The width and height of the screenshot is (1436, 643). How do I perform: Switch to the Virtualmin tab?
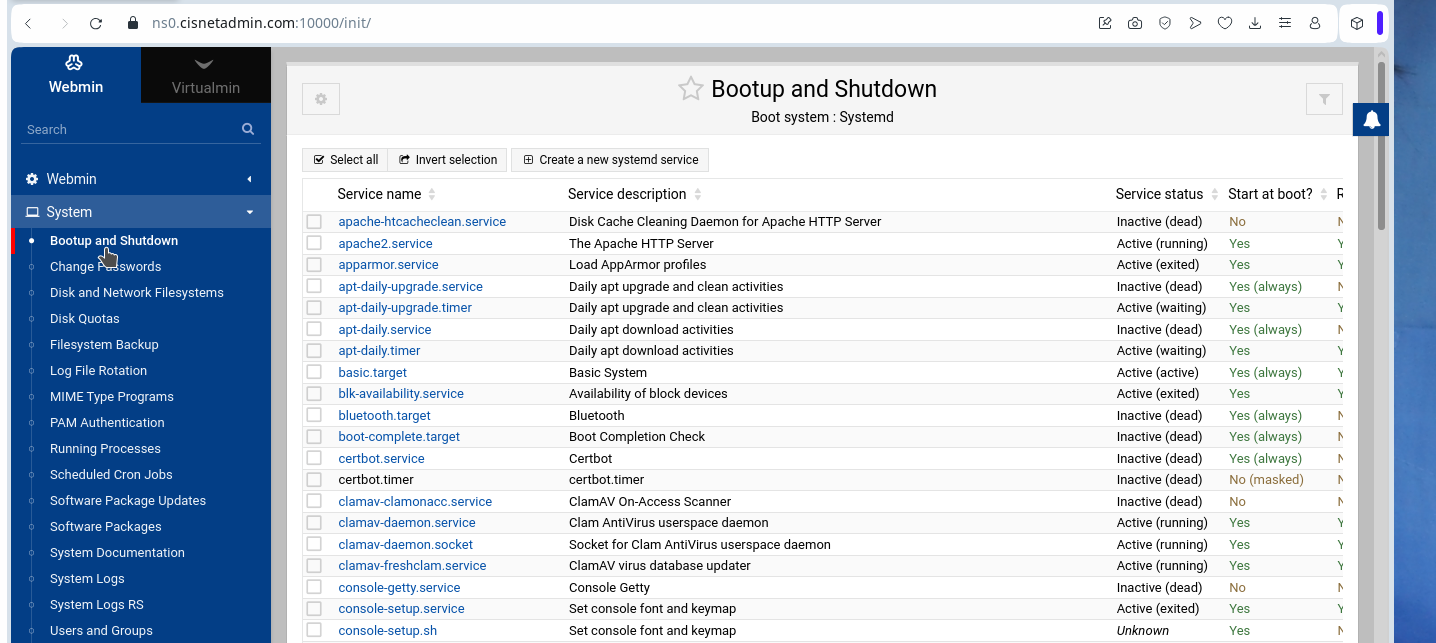(x=206, y=75)
